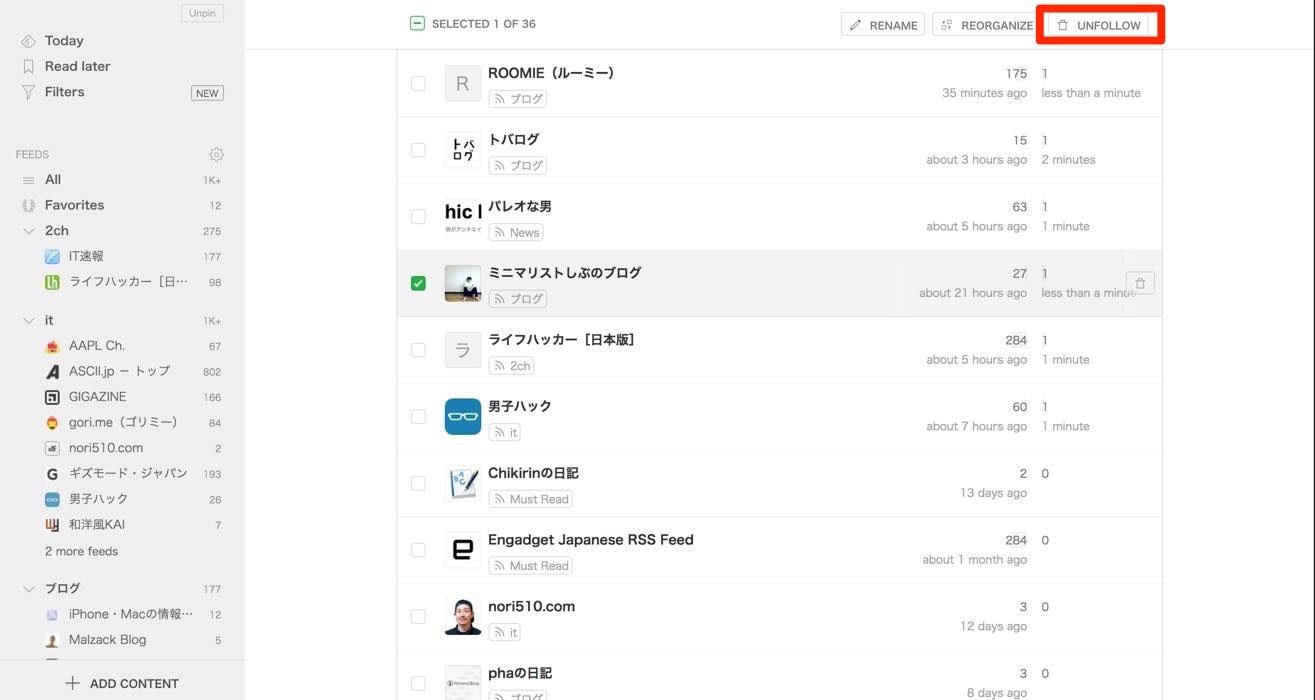Check Chikirinの日記 checkbox

click(x=418, y=483)
